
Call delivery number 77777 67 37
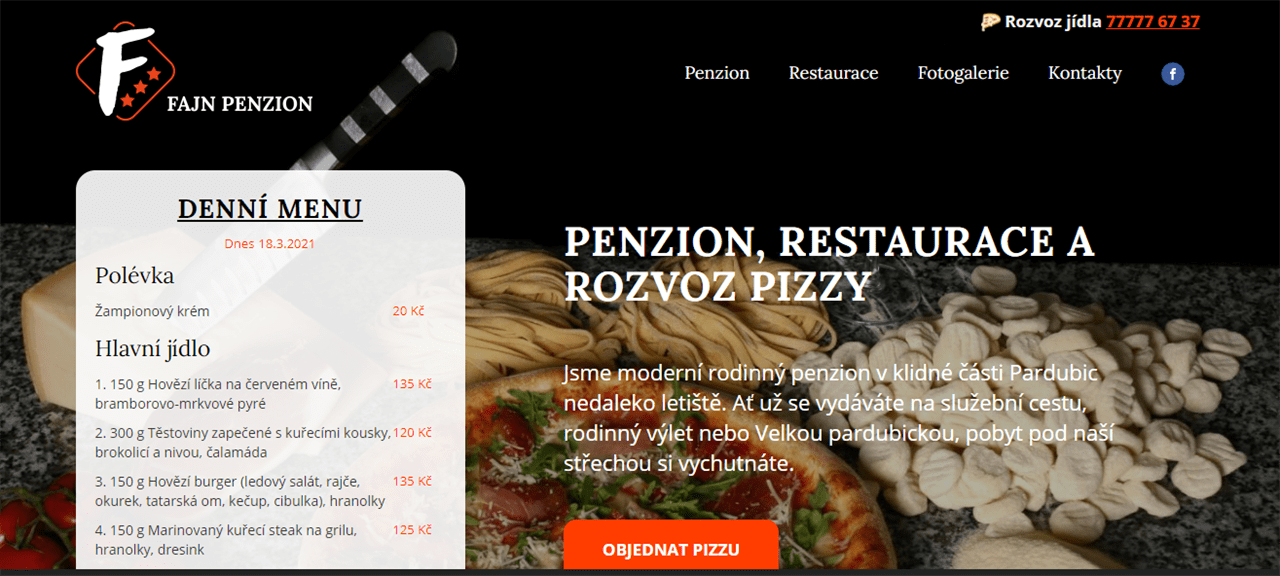pos(1153,21)
